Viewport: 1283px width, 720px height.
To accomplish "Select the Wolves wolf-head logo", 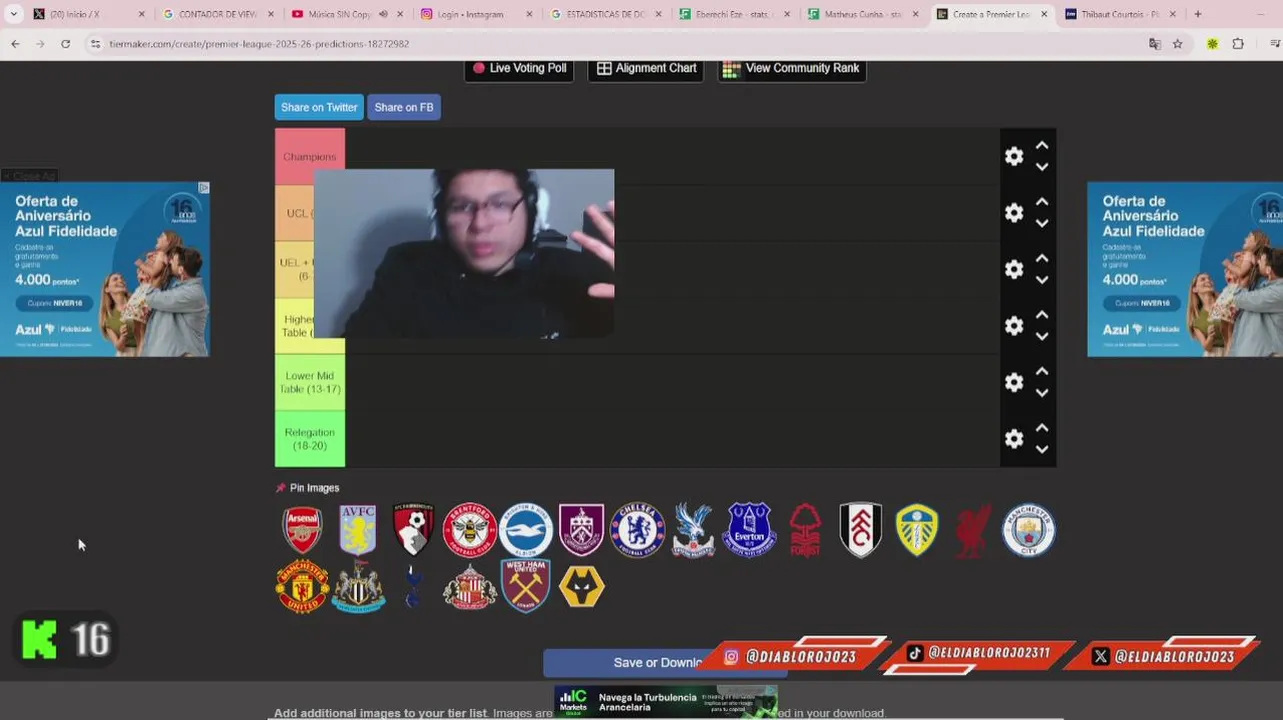I will tap(581, 586).
